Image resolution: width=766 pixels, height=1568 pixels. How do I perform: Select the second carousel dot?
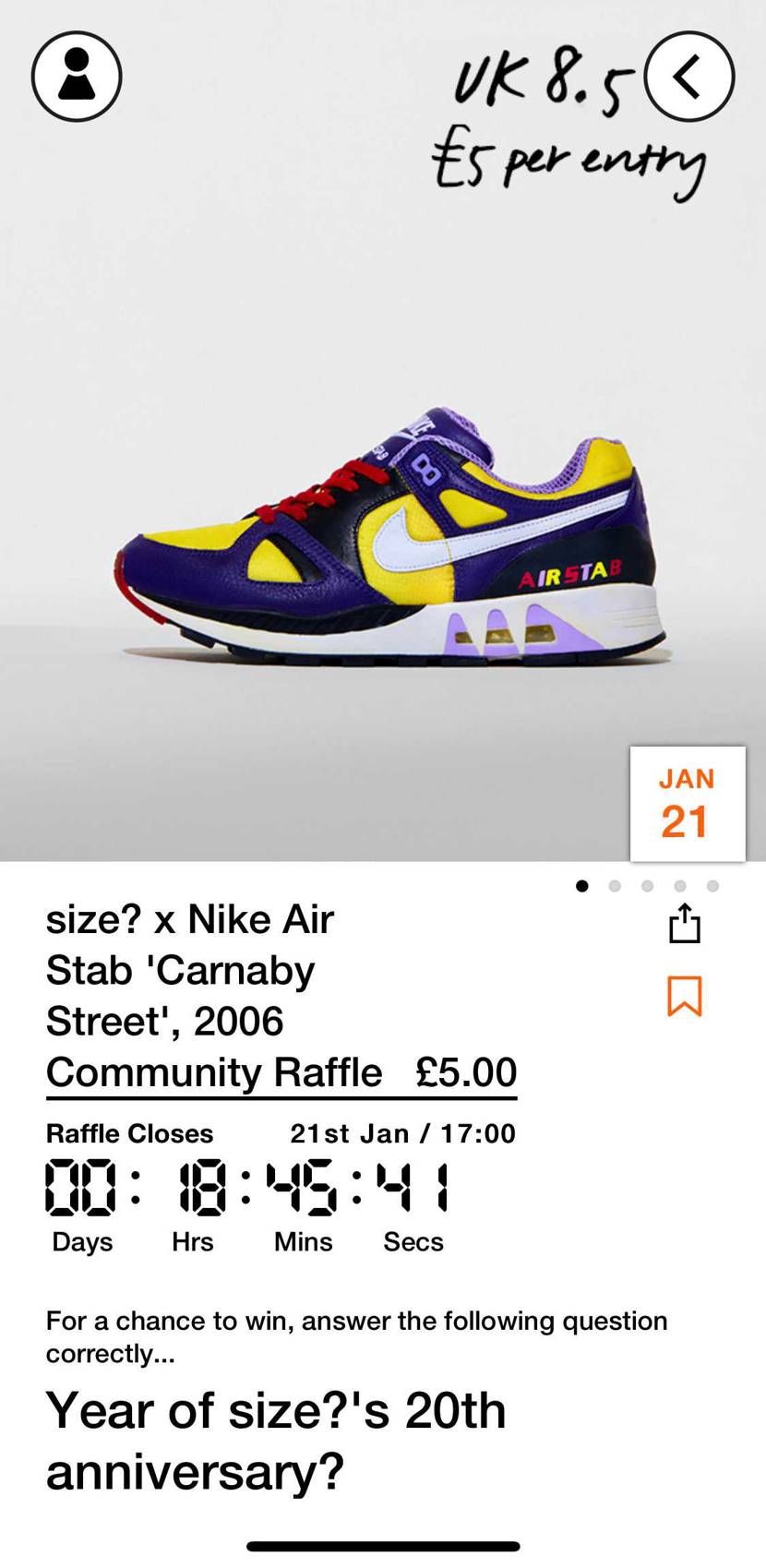(x=615, y=886)
